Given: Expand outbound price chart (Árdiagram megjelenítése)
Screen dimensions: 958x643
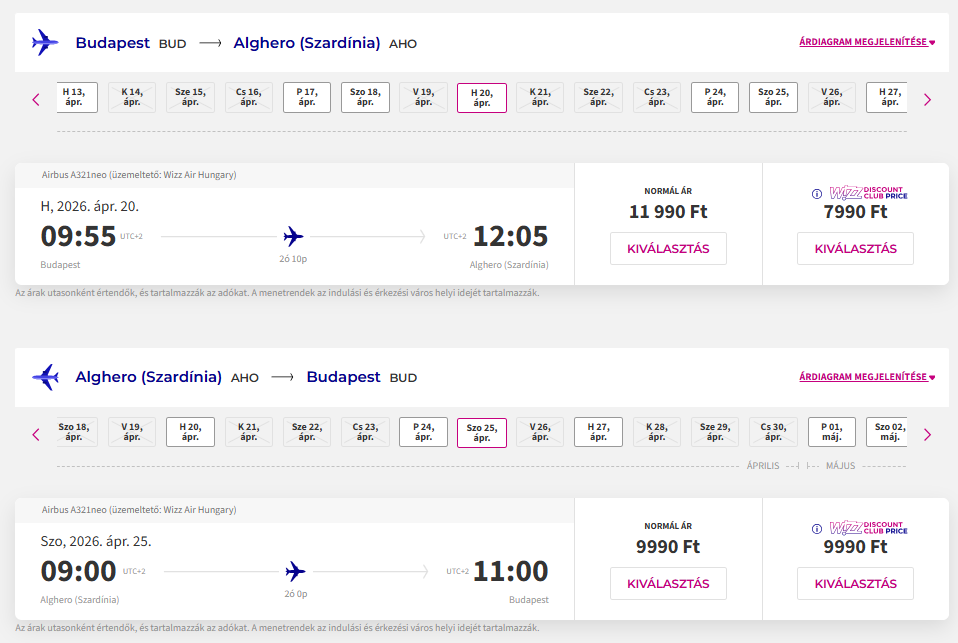Looking at the screenshot, I should pos(866,43).
